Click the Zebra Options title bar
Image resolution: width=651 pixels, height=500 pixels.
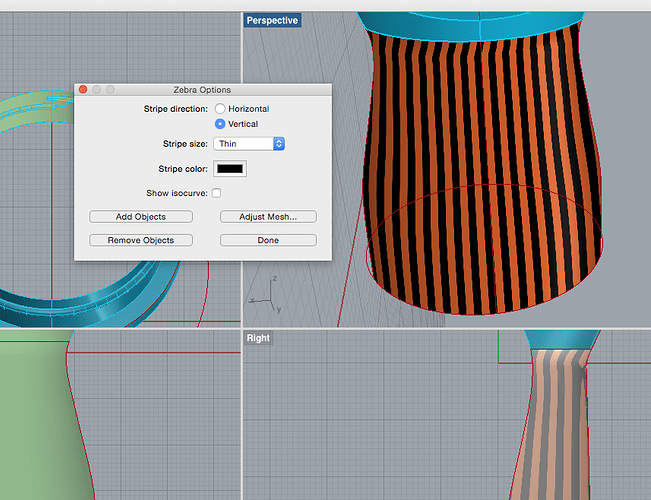(x=203, y=90)
